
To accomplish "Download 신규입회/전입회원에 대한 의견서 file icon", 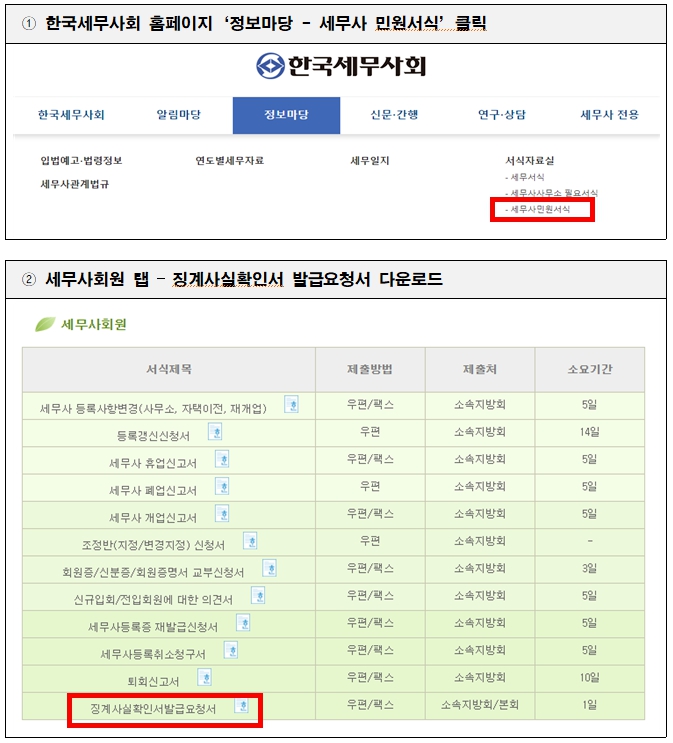I will tap(258, 595).
